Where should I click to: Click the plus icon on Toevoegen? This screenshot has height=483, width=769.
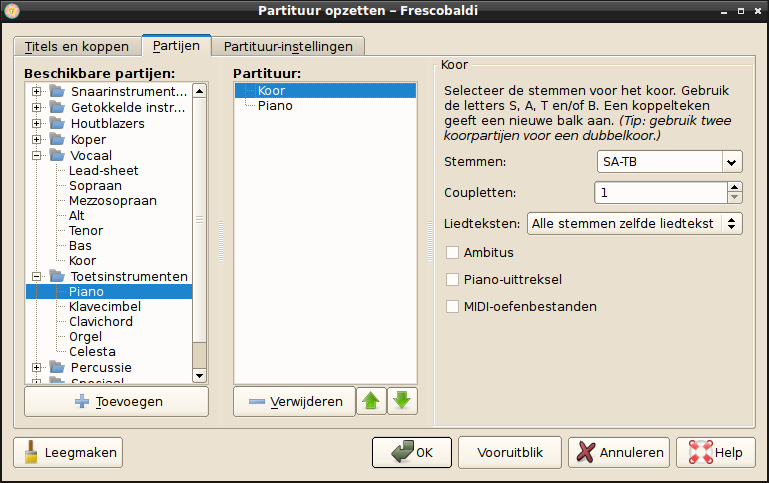click(x=82, y=401)
